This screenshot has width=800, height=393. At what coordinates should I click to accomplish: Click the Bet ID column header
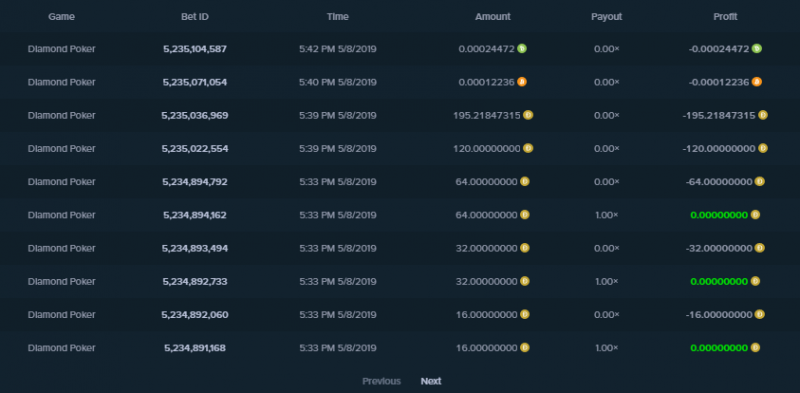[x=195, y=16]
